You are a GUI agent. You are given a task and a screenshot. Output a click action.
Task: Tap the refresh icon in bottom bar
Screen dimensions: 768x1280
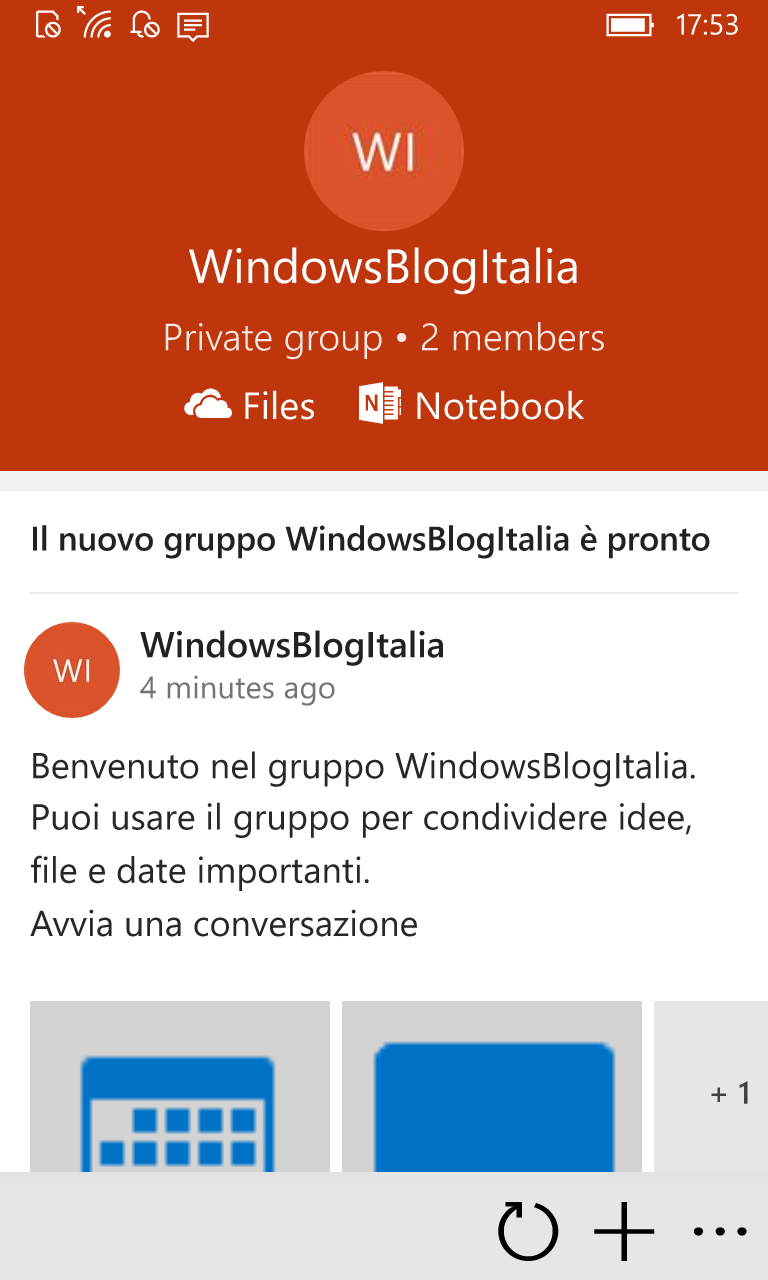point(528,1231)
